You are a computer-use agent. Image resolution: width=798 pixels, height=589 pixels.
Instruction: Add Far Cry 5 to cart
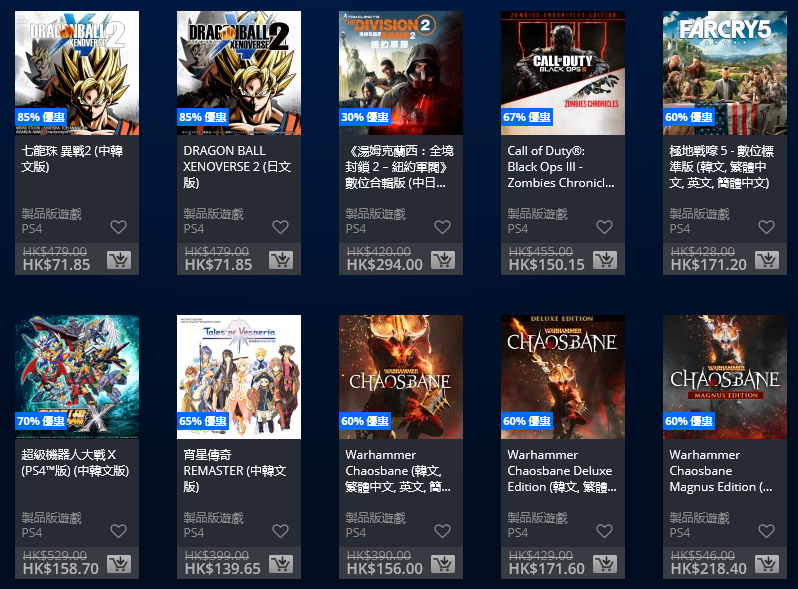(766, 260)
